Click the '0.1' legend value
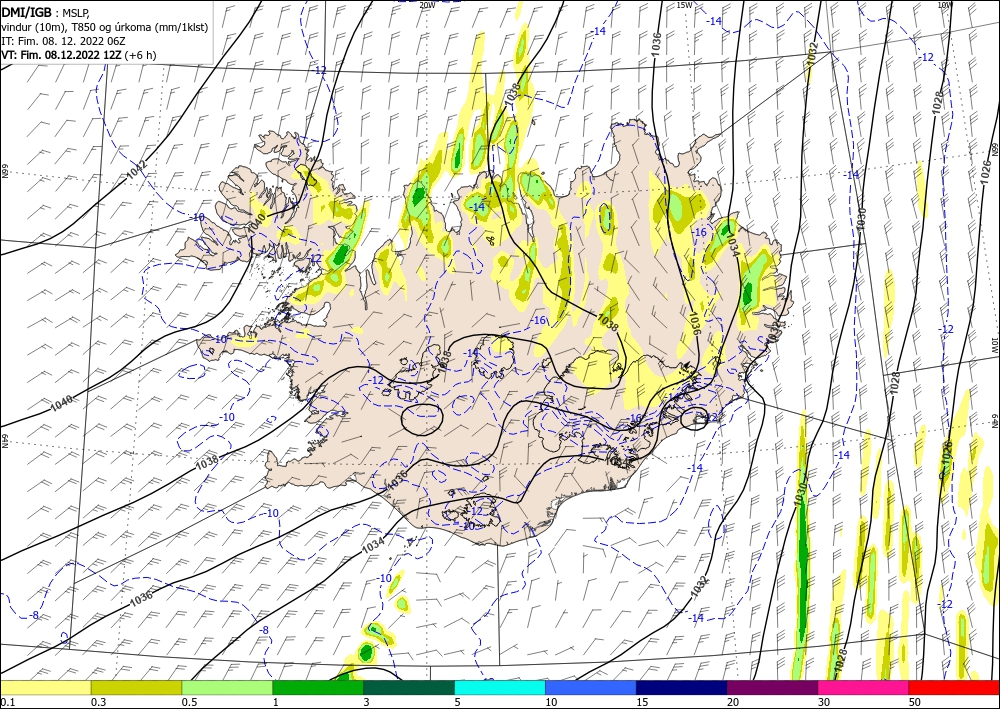Image resolution: width=1000 pixels, height=709 pixels. point(7,702)
